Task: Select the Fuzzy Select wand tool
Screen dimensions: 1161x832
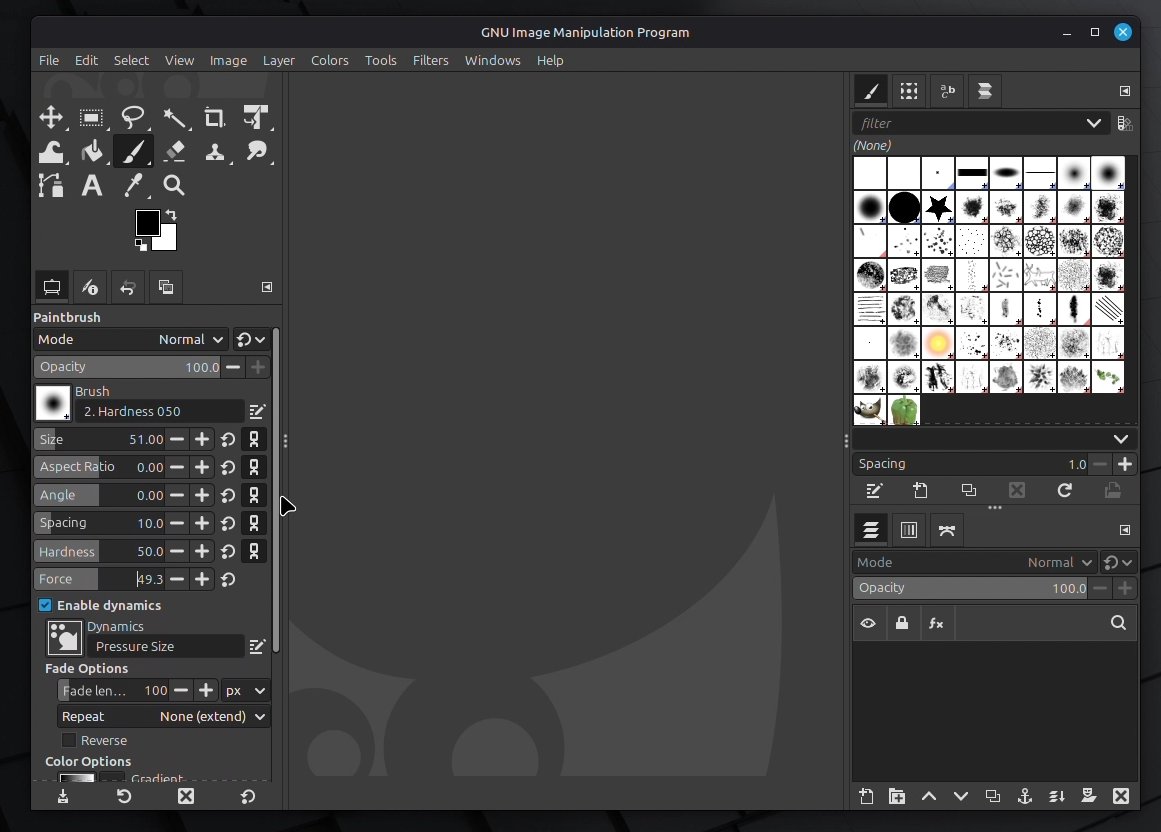Action: [174, 118]
